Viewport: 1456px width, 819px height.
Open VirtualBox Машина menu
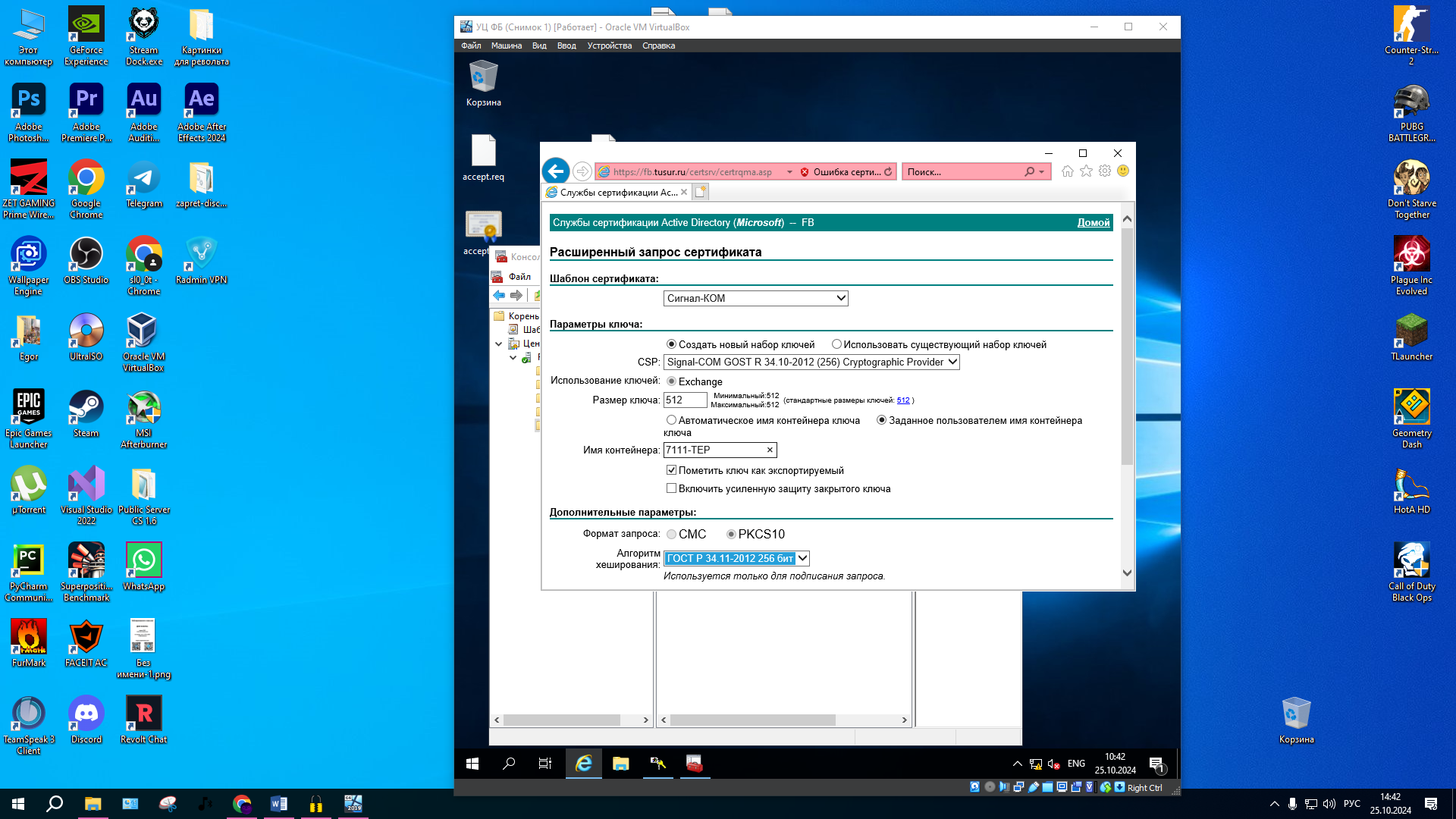506,45
